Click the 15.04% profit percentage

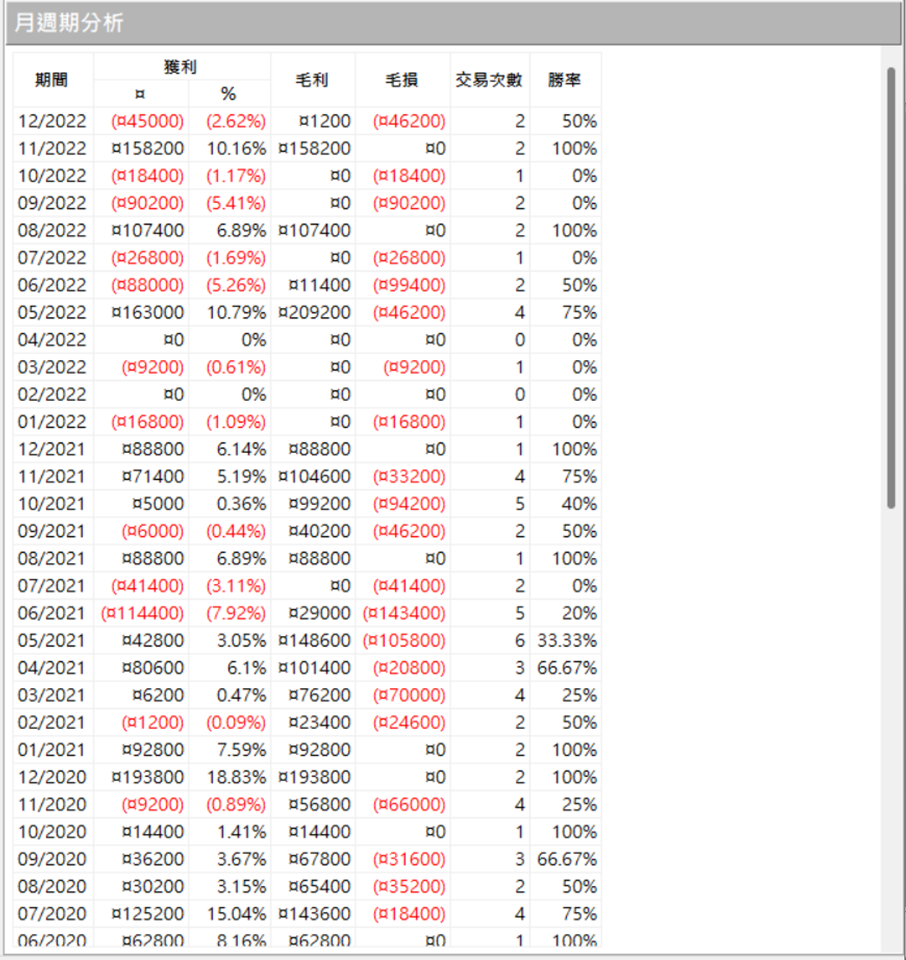tap(236, 914)
